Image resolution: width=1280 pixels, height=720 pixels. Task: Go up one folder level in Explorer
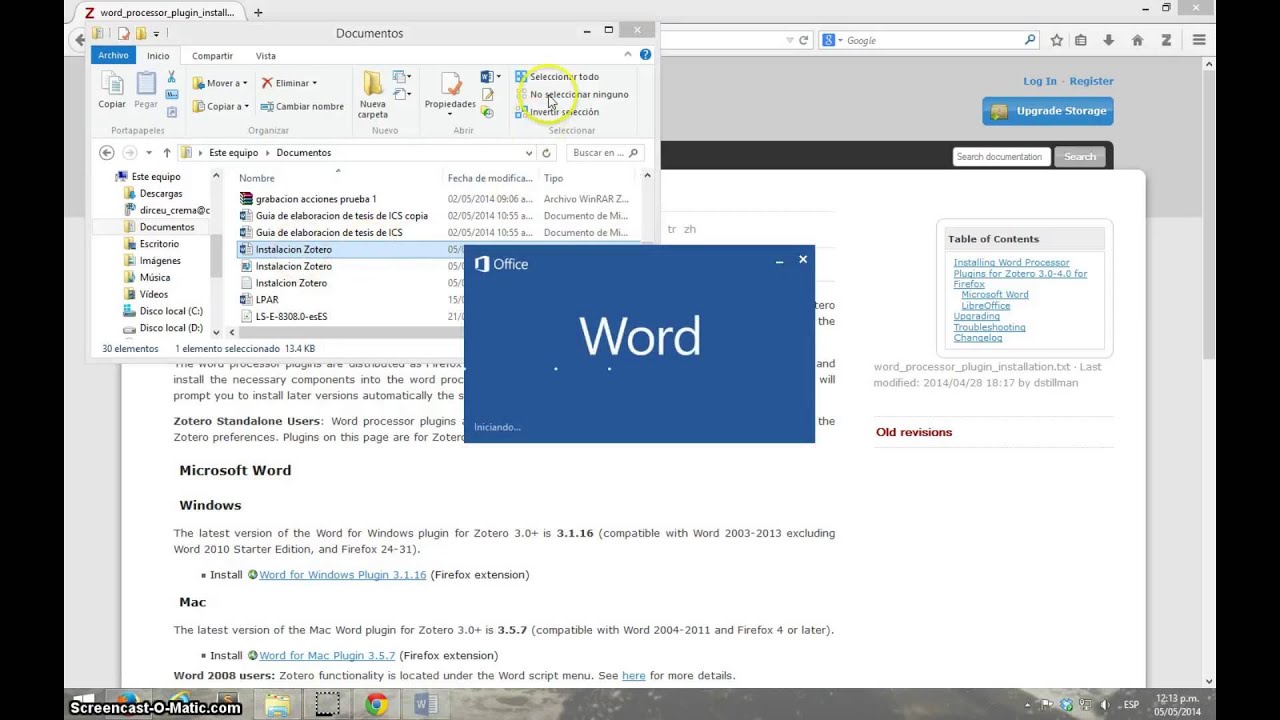click(x=167, y=153)
